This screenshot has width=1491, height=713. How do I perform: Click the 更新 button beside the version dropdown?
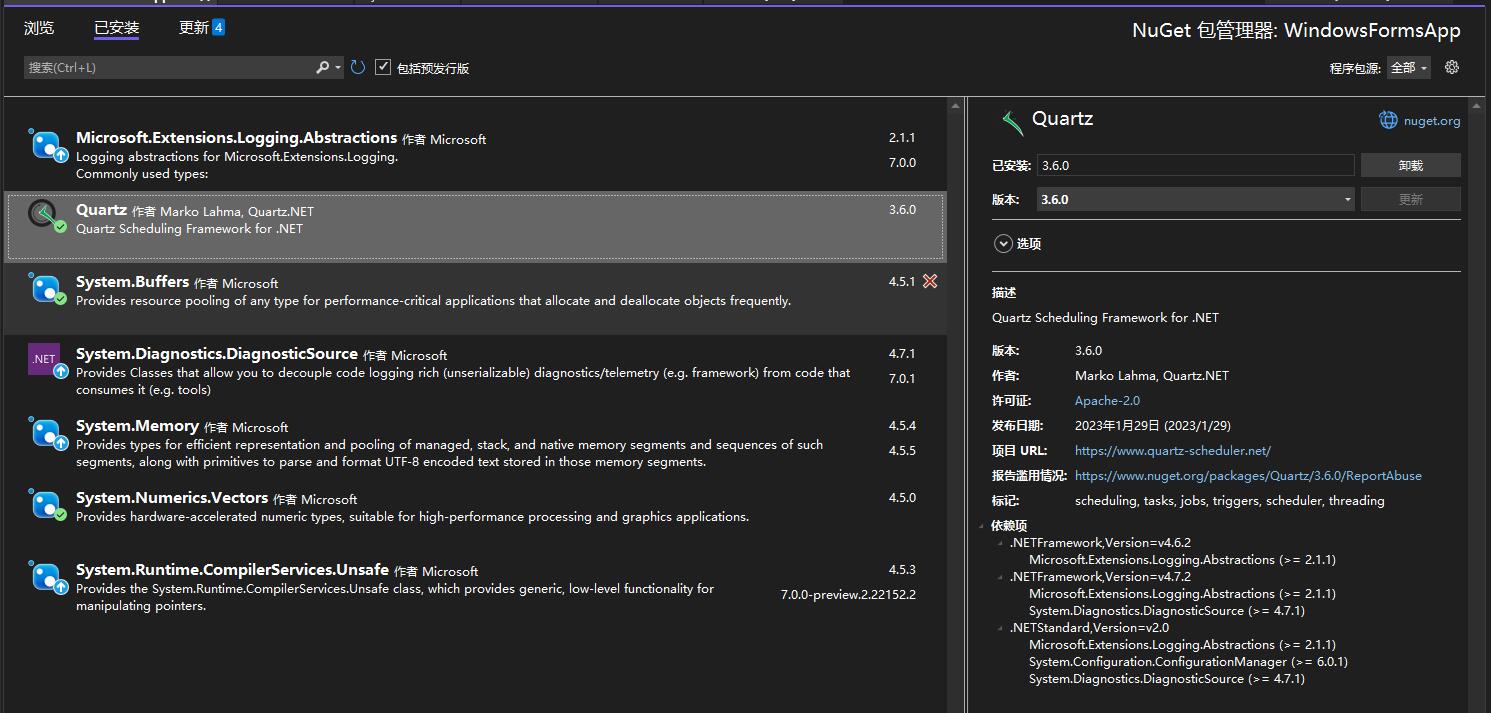coord(1410,199)
